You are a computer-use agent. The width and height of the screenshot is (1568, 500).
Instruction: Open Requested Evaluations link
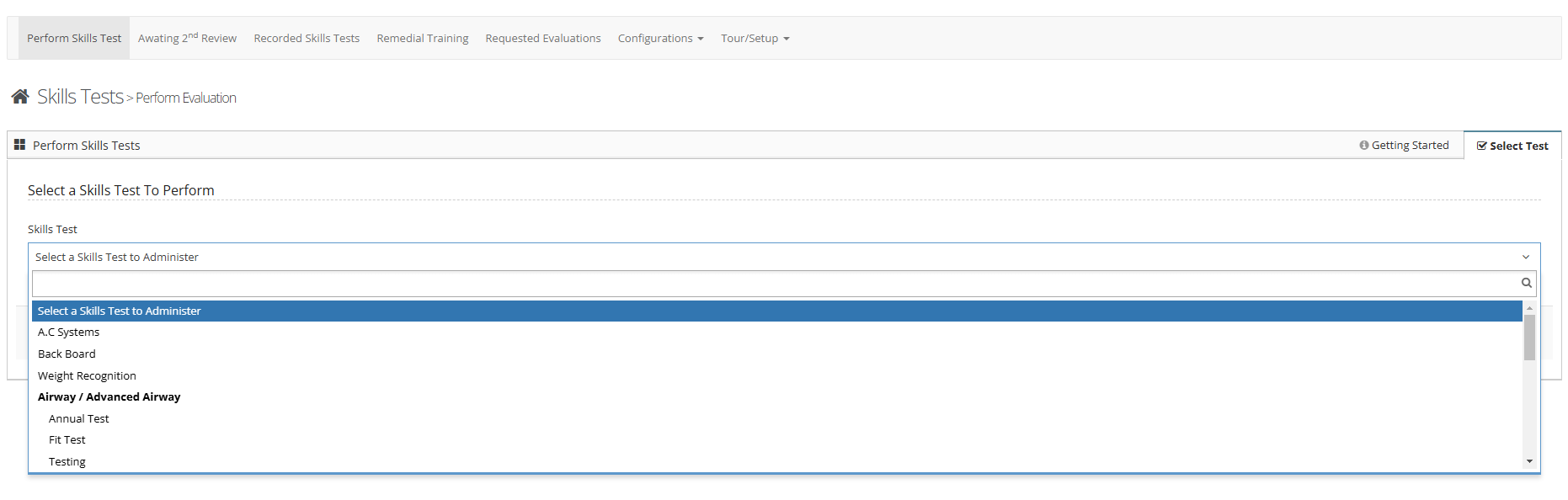pyautogui.click(x=543, y=39)
